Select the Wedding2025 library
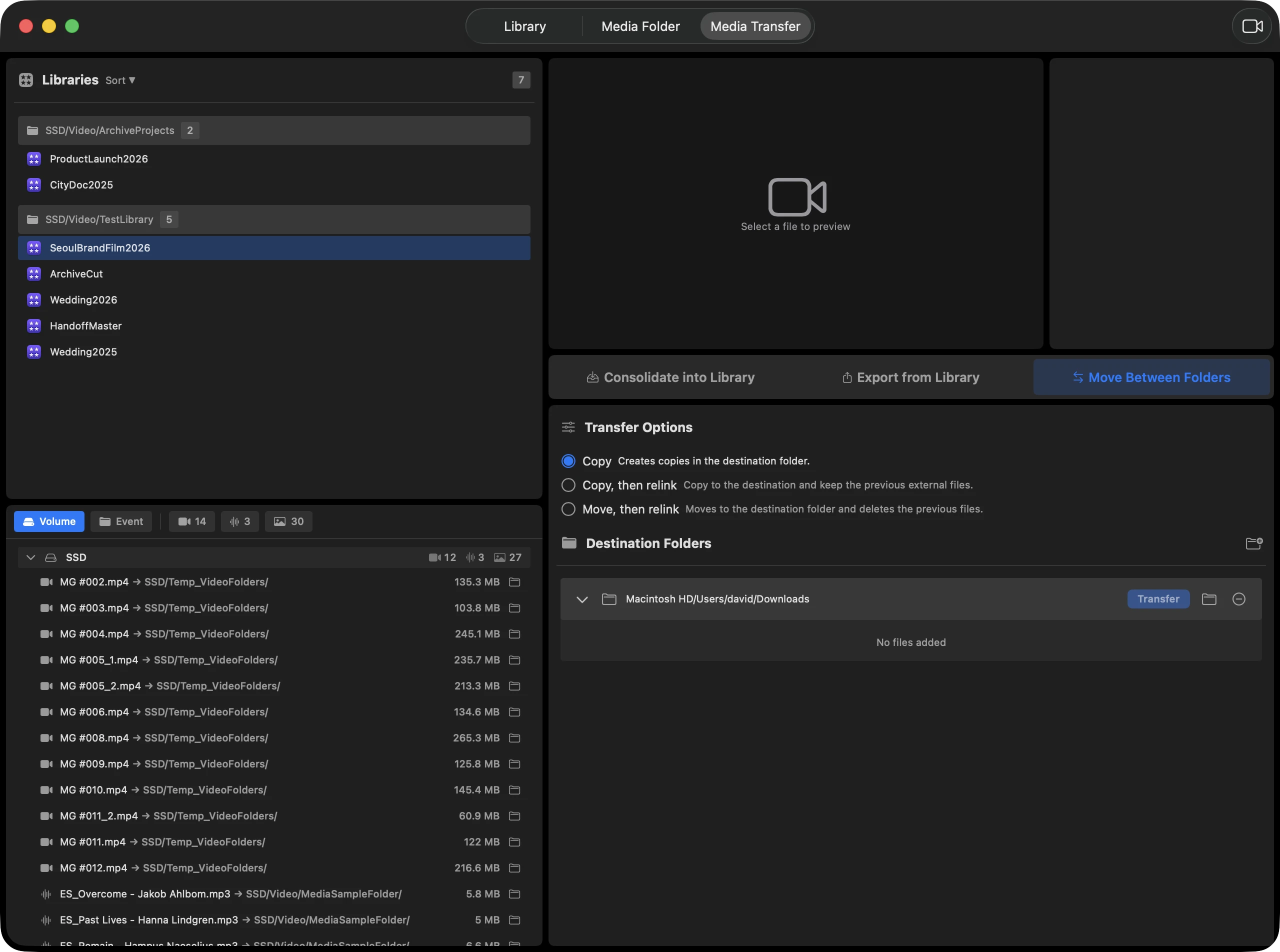 (274, 351)
